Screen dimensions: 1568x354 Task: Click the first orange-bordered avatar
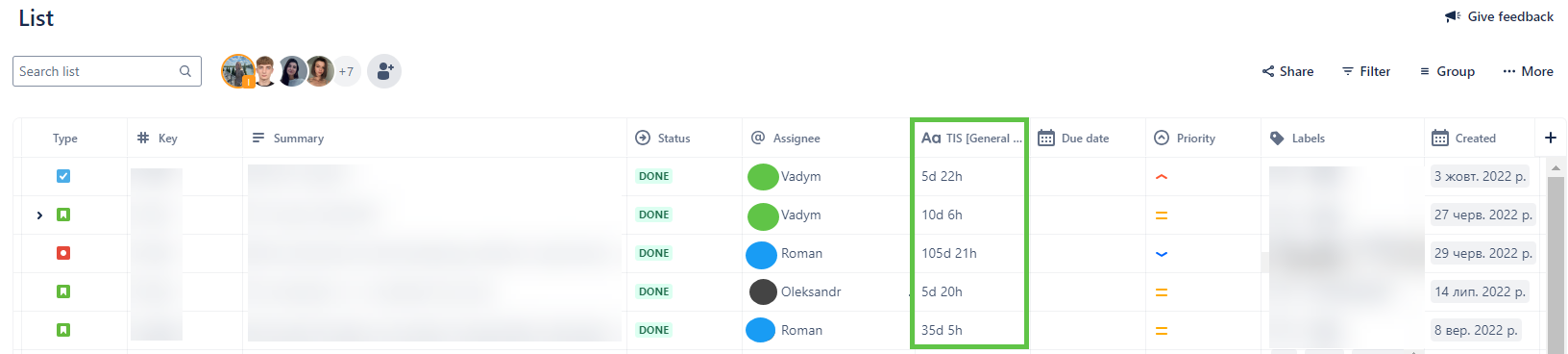tap(237, 71)
